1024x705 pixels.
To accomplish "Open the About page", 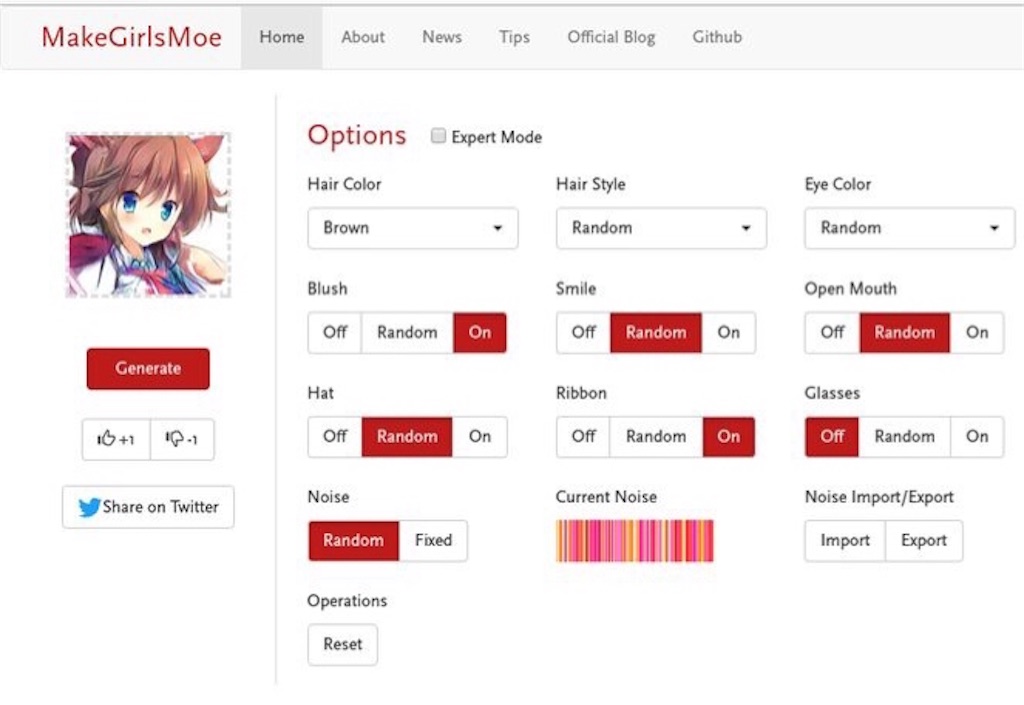I will 362,37.
